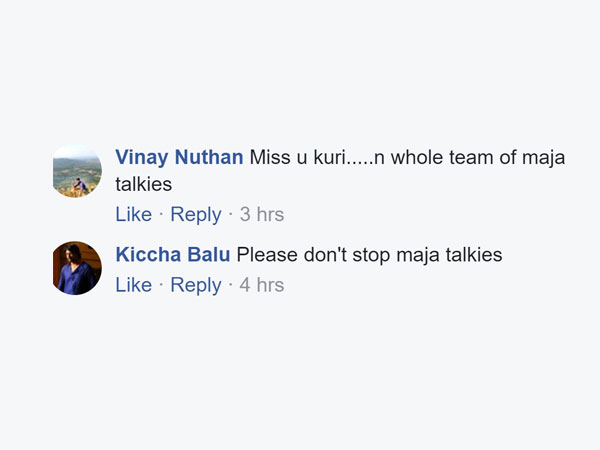Like Kiccha Balu's comment

click(133, 285)
